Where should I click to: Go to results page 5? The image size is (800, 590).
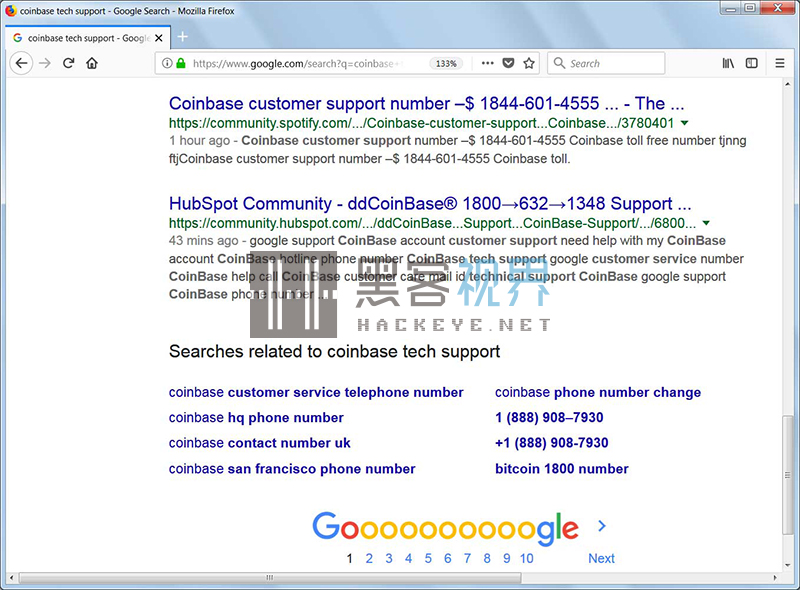(428, 558)
